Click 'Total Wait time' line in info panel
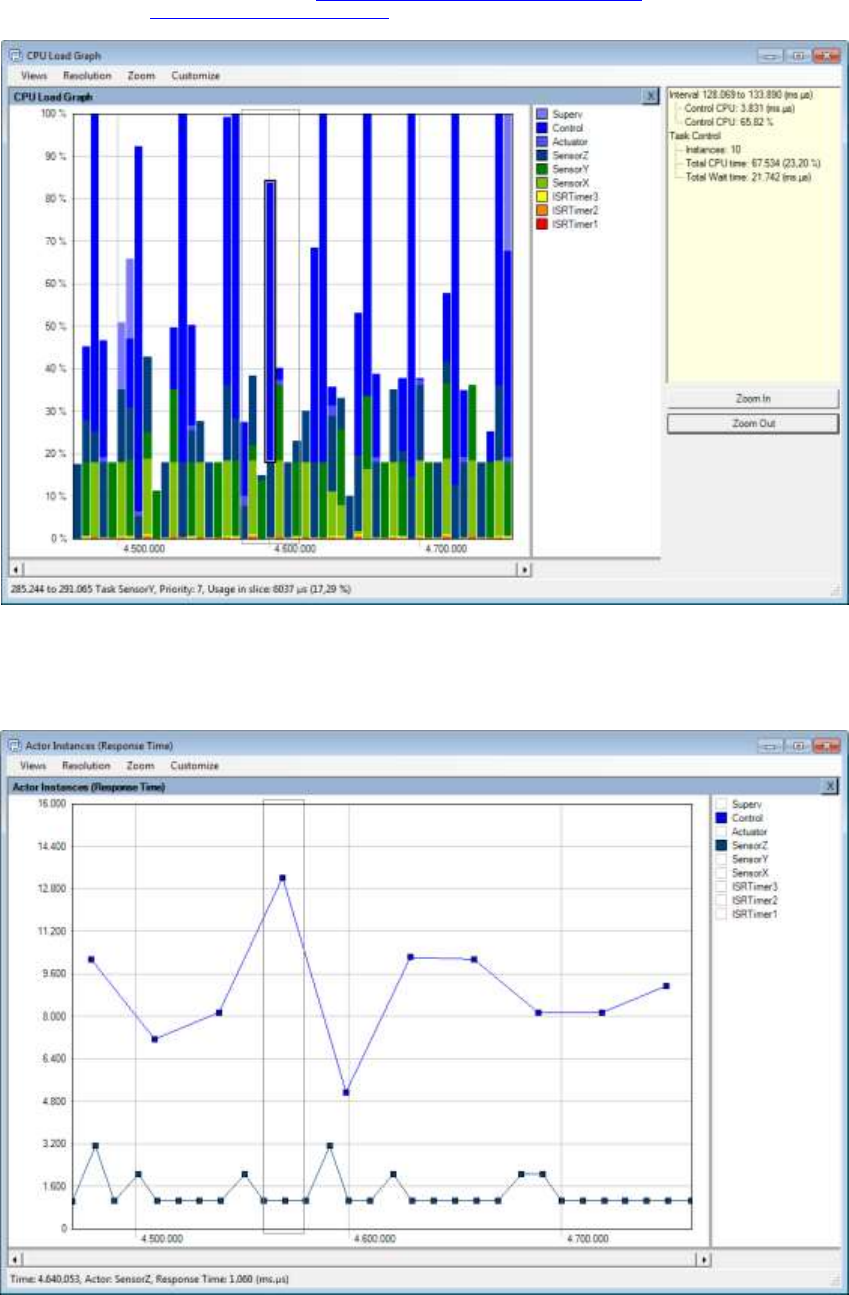The width and height of the screenshot is (849, 1295). pyautogui.click(x=748, y=177)
